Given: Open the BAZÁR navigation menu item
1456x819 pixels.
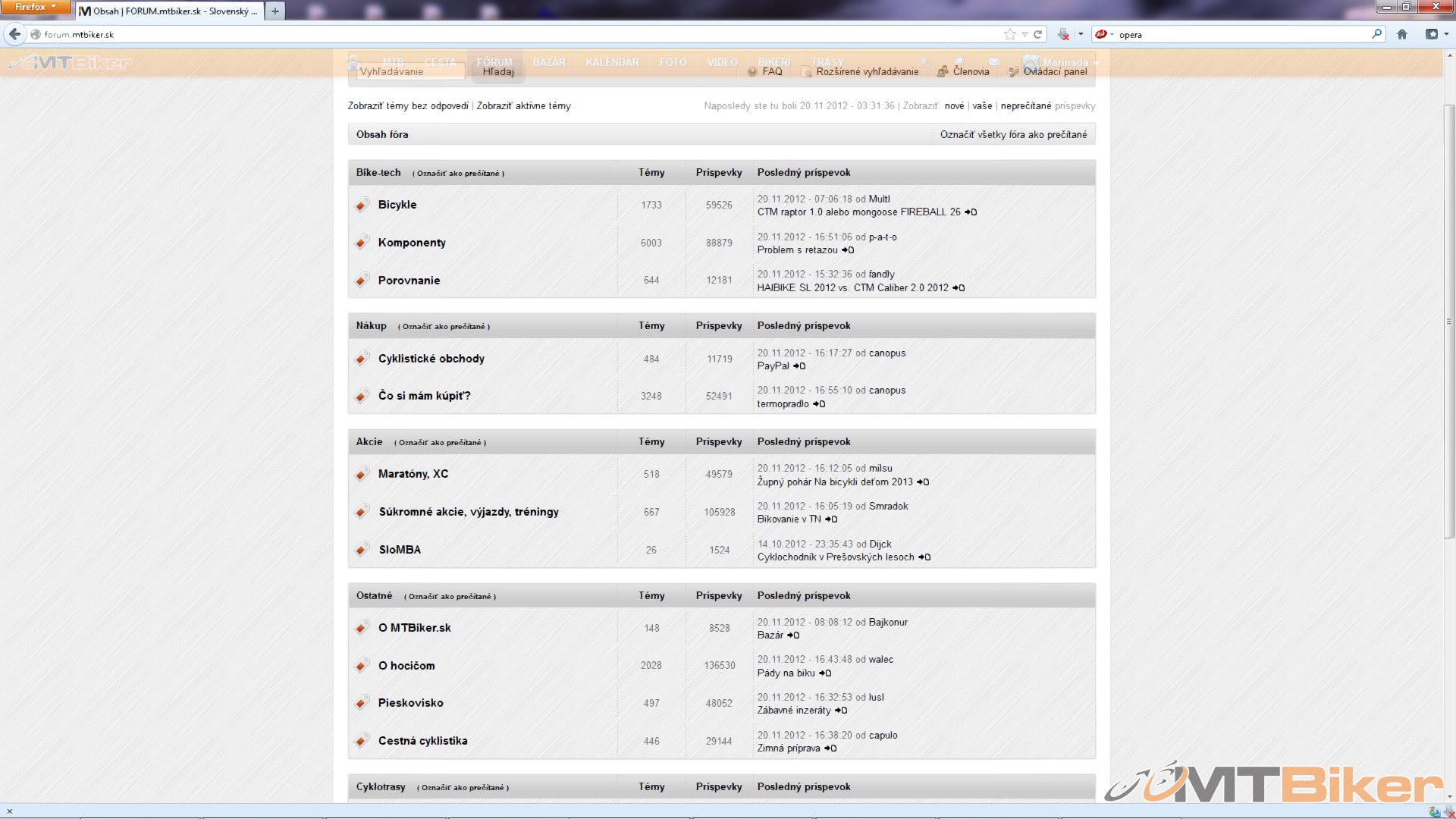Looking at the screenshot, I should click(549, 62).
